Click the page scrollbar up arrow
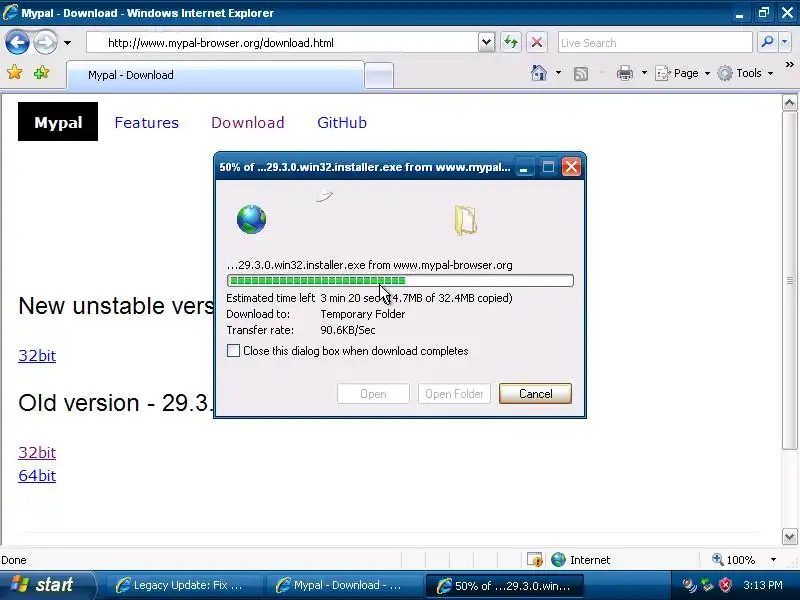Viewport: 800px width, 600px height. [789, 103]
